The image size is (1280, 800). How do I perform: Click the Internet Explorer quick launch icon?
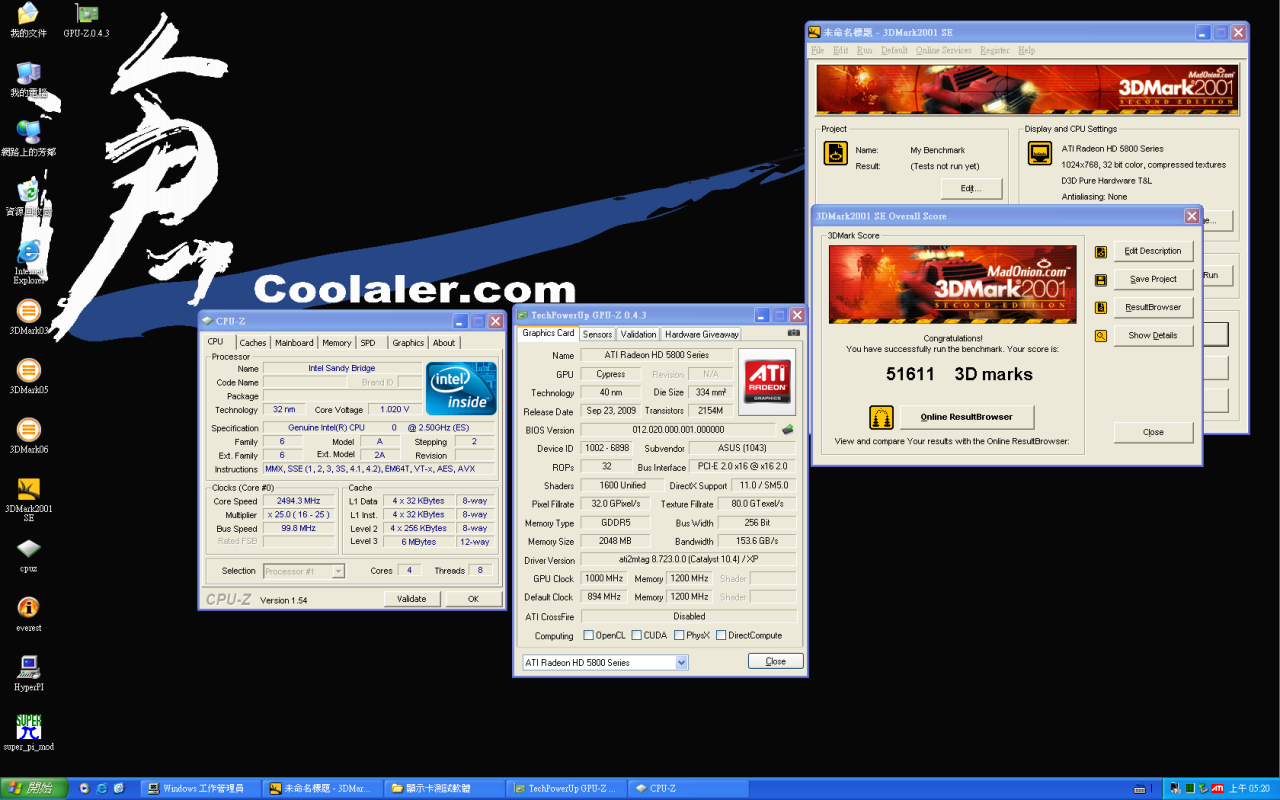pos(101,789)
